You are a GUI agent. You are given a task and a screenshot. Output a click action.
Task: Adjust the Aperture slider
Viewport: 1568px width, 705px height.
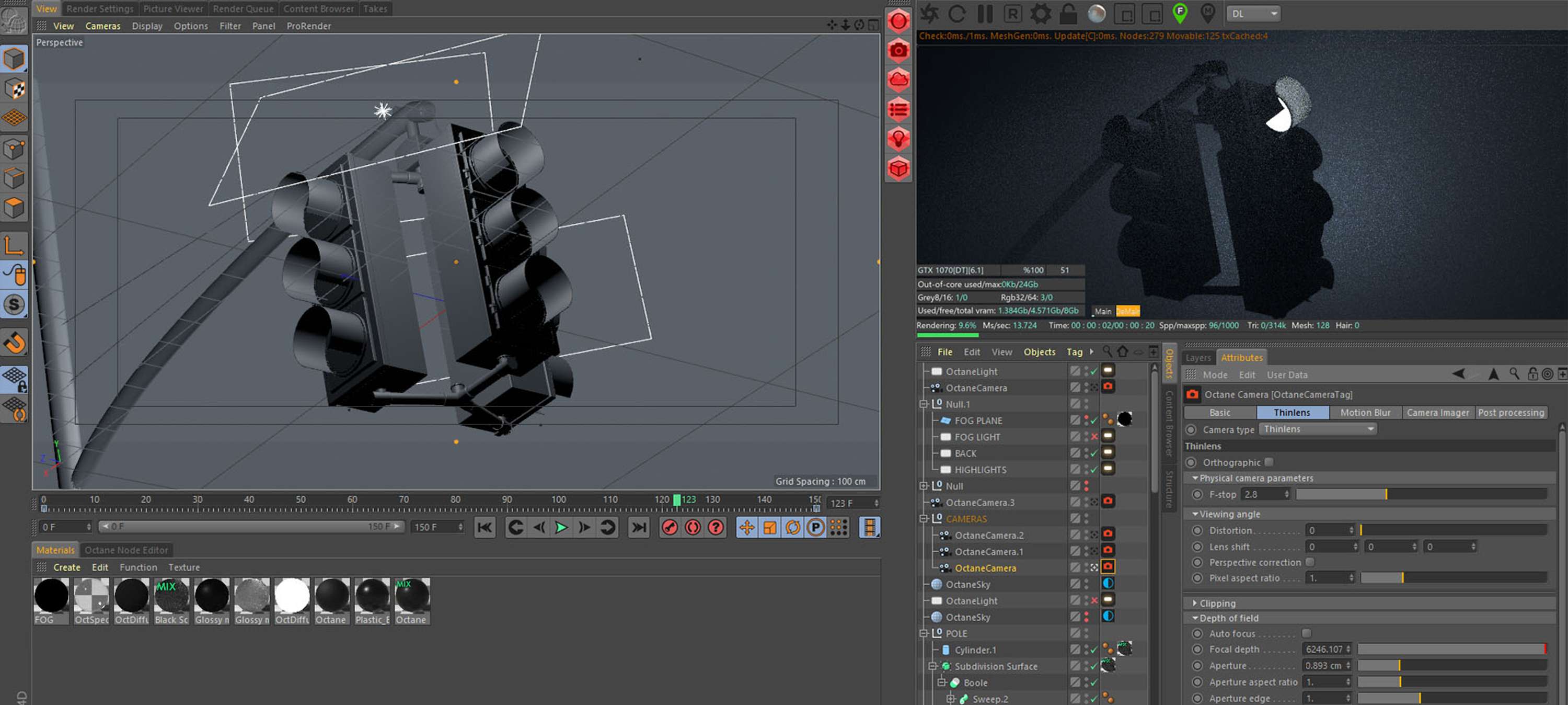1452,665
